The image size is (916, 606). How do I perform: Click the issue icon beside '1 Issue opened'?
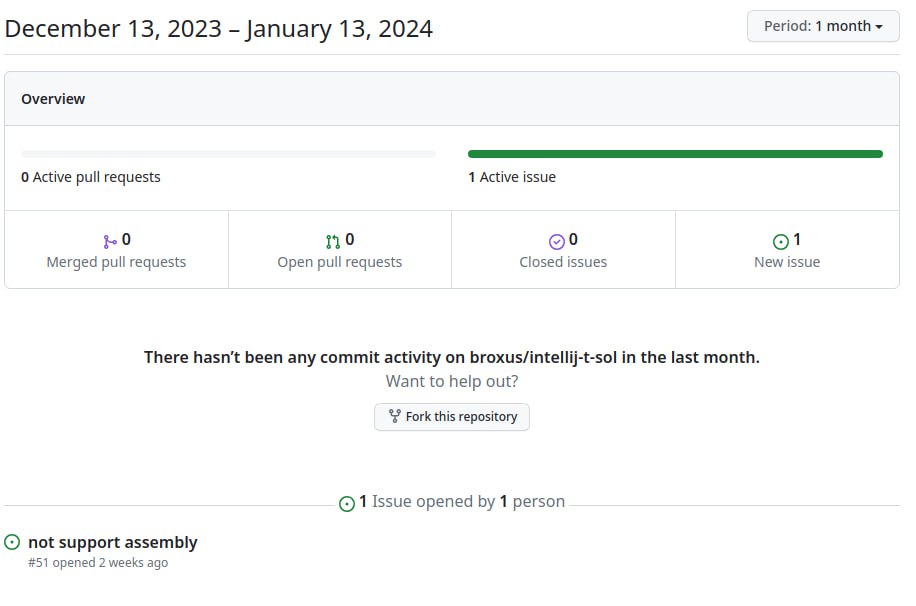click(x=347, y=503)
